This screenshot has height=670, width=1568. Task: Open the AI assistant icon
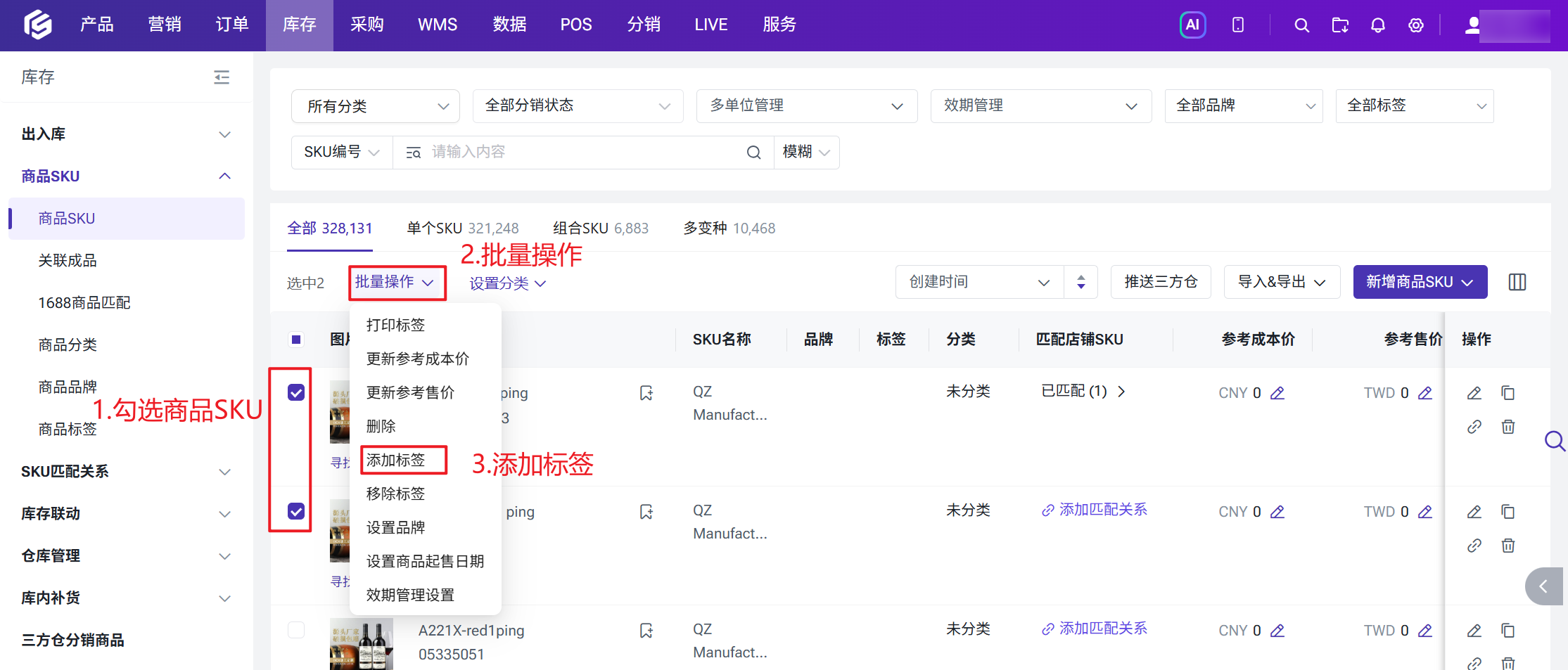click(1192, 25)
